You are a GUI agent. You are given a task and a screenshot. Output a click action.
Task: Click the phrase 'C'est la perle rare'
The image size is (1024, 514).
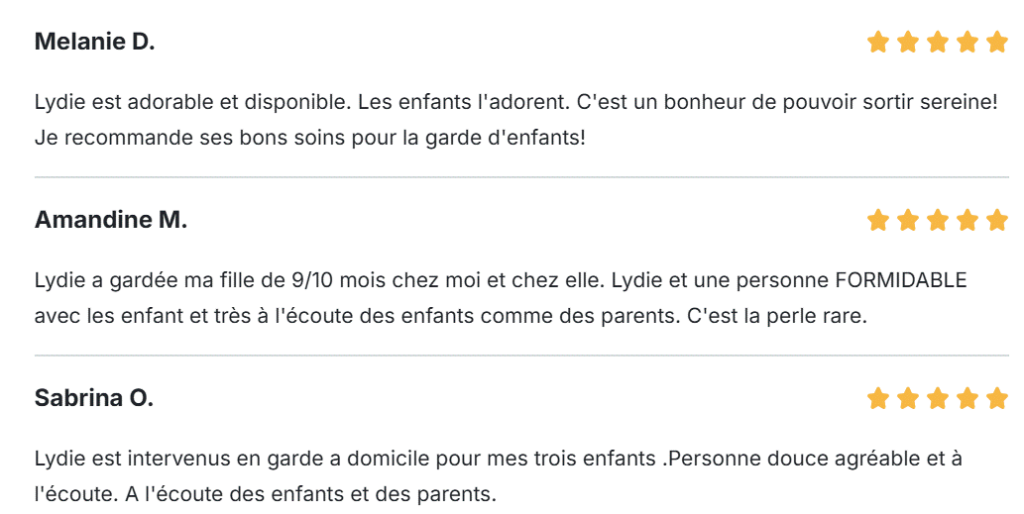(776, 317)
